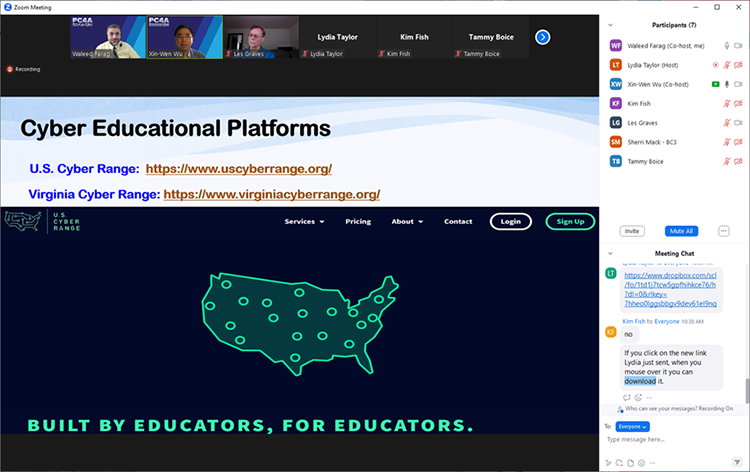Click the text formatting icon in chat toolbar
The image size is (750, 472).
pyautogui.click(x=608, y=463)
